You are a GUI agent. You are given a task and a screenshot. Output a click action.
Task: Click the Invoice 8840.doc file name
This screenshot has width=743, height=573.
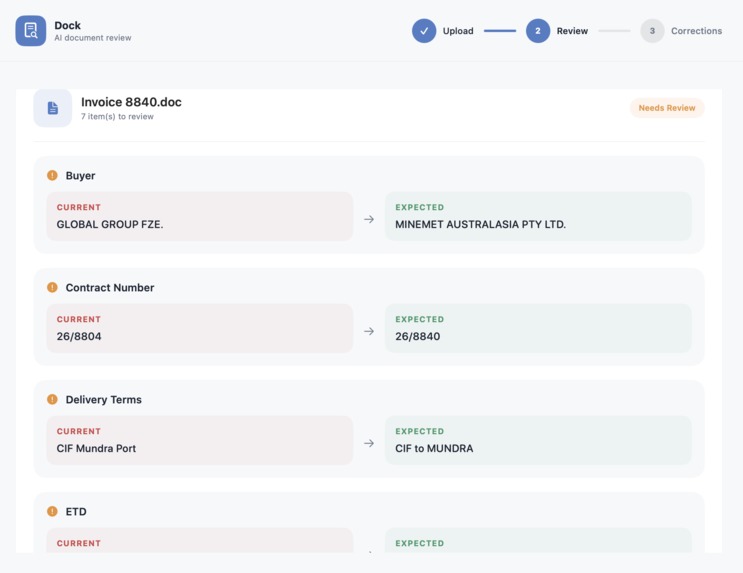pyautogui.click(x=131, y=102)
